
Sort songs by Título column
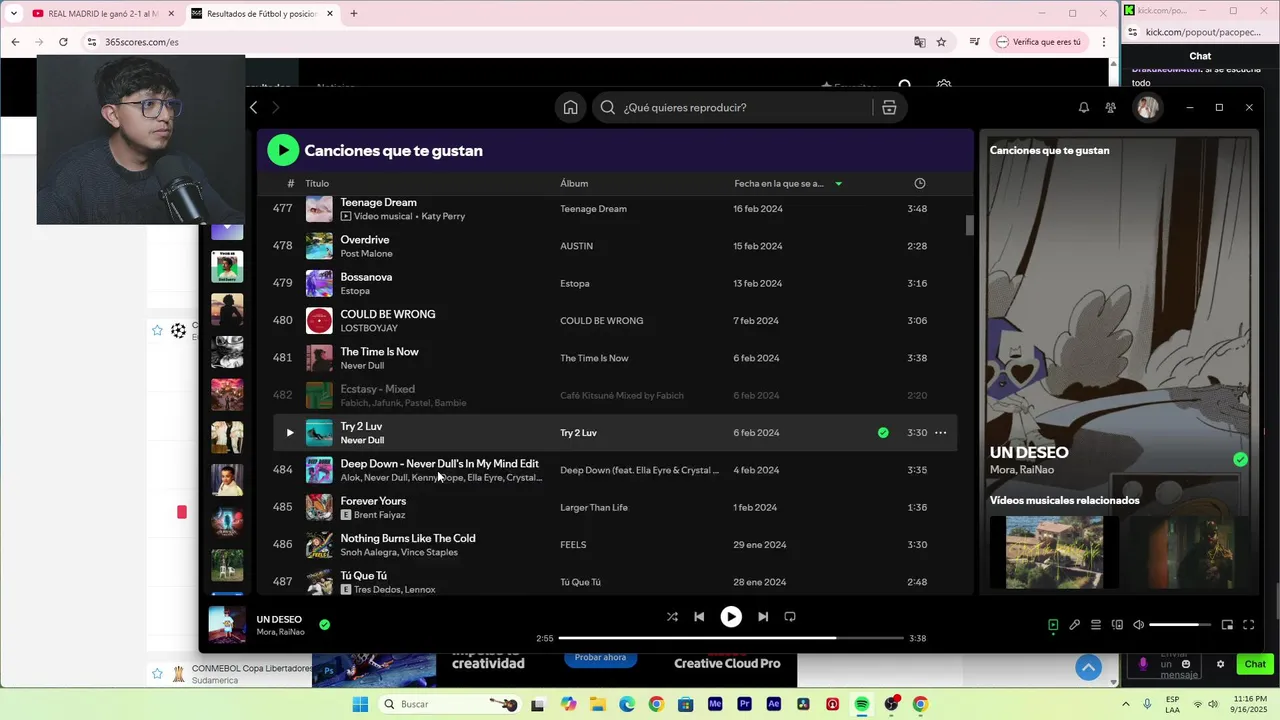(317, 184)
